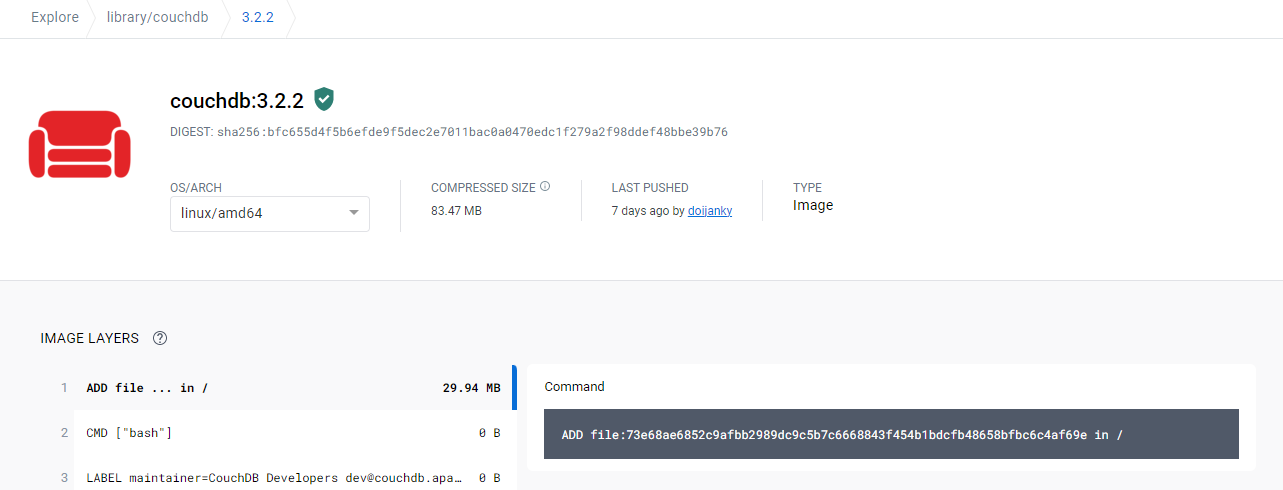Viewport: 1283px width, 490px height.
Task: Click the 29.94 MB layer size
Action: click(x=471, y=388)
